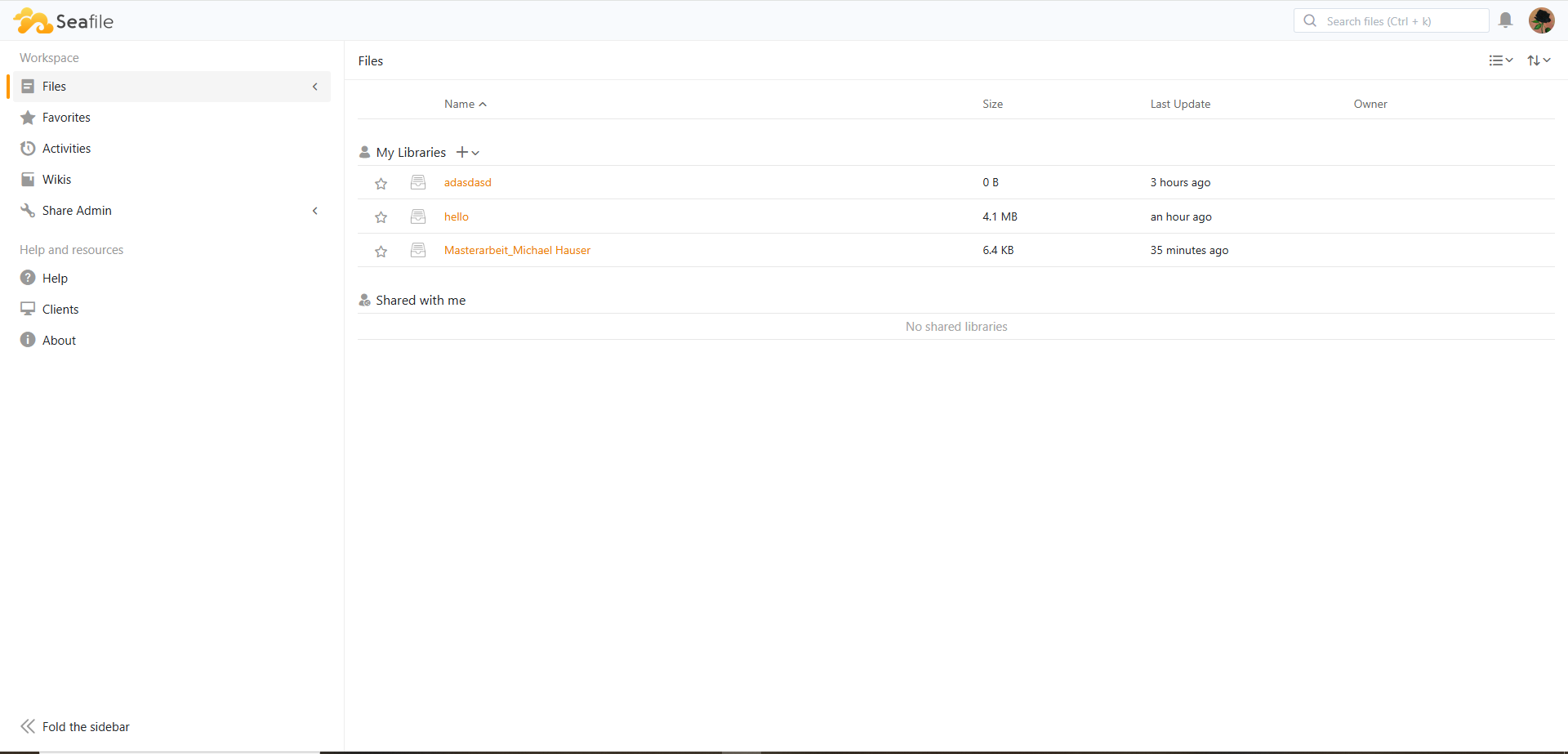
Task: Star the adasdasd library
Action: (381, 184)
